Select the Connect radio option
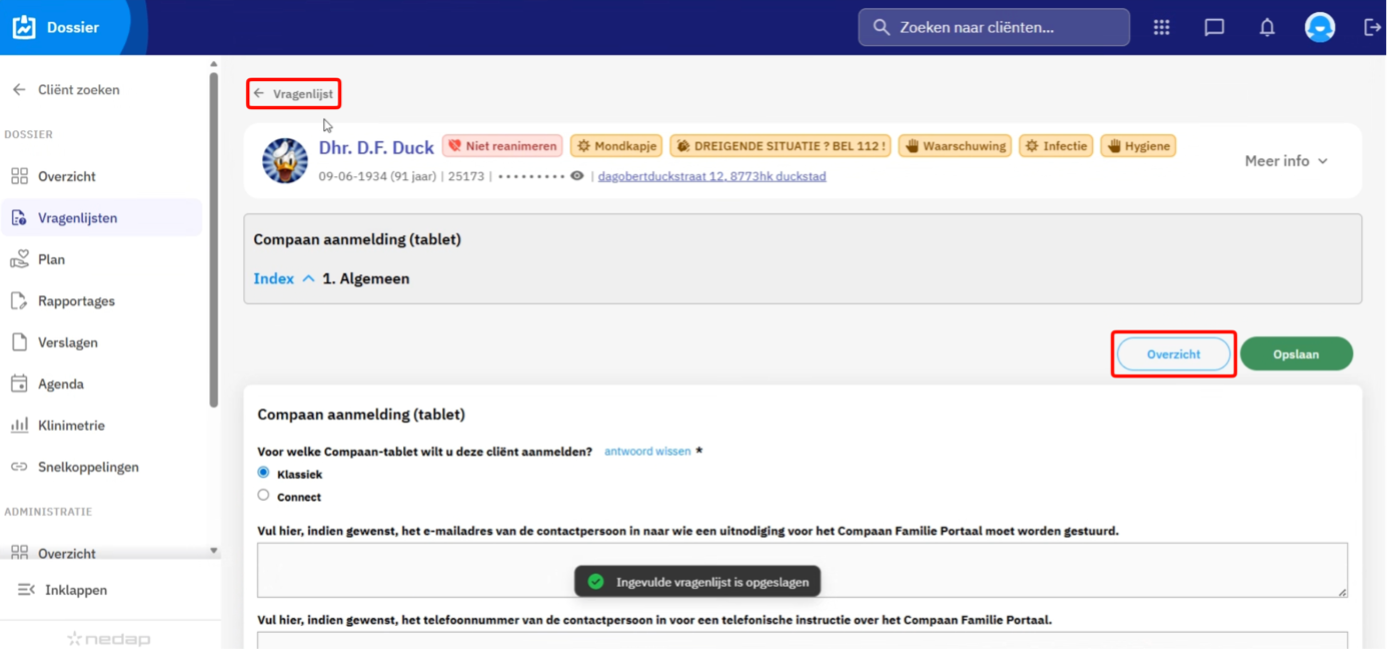This screenshot has width=1390, height=653. pyautogui.click(x=264, y=495)
